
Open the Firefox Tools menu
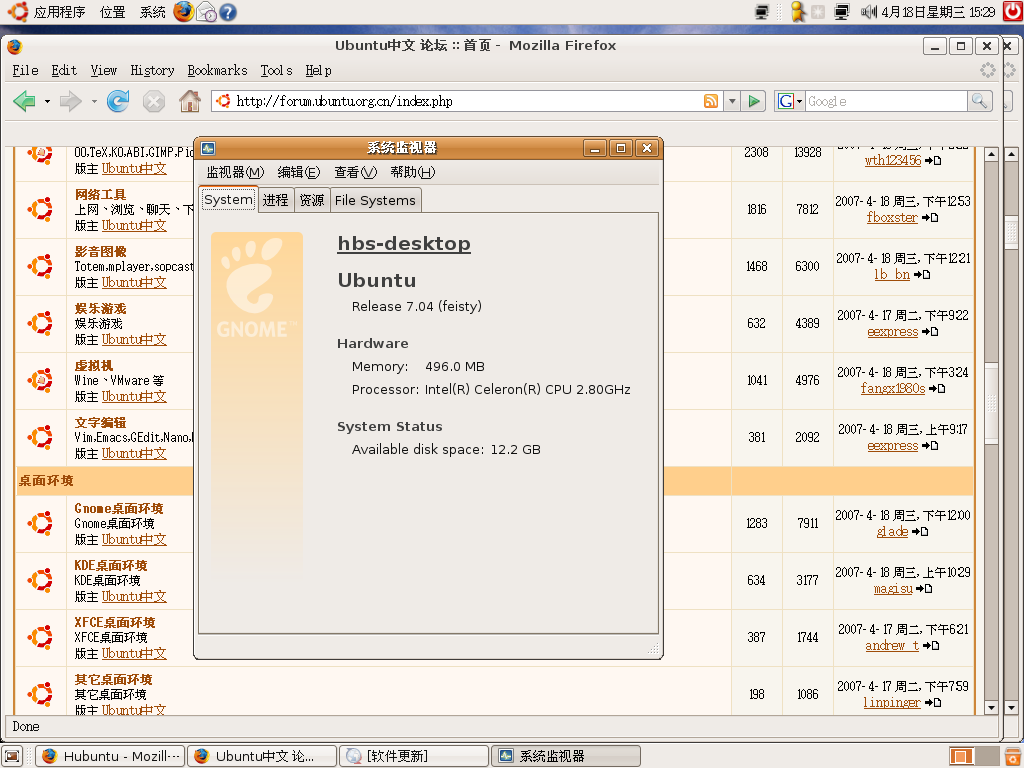click(276, 71)
